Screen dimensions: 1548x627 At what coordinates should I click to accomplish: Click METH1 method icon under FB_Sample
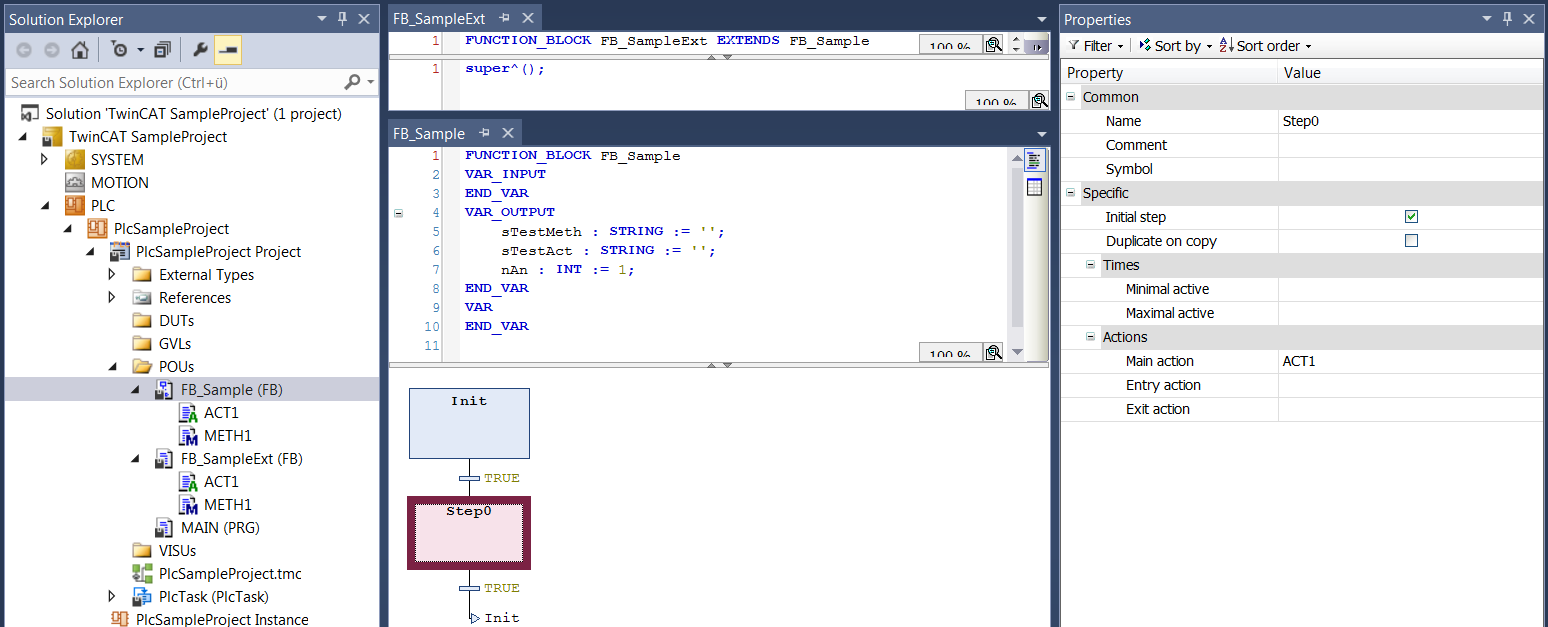188,436
